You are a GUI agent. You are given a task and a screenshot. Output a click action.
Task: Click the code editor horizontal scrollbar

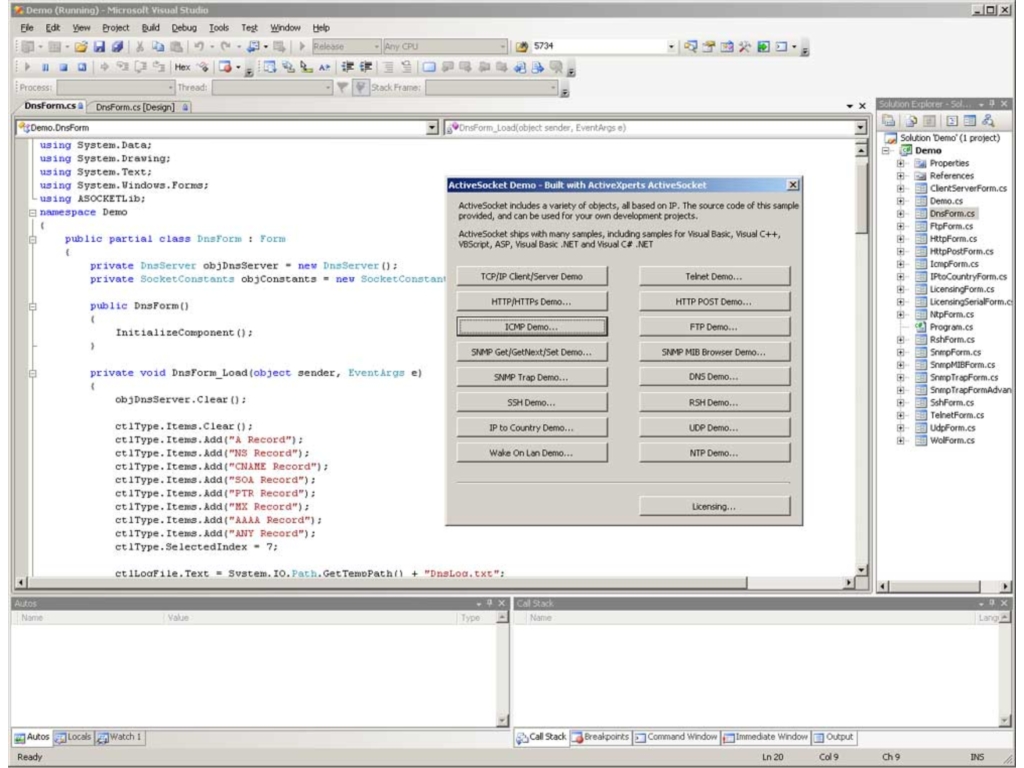(430, 583)
